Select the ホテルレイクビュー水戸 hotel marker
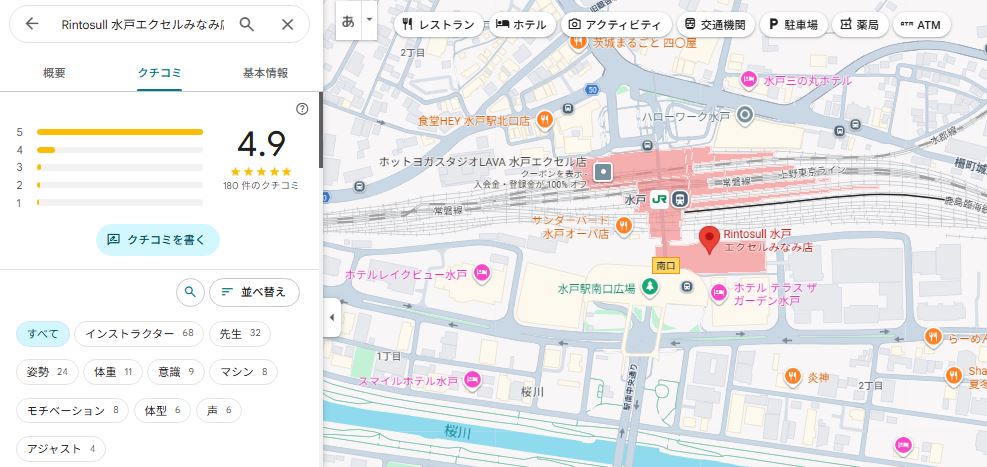Image resolution: width=987 pixels, height=467 pixels. [481, 272]
